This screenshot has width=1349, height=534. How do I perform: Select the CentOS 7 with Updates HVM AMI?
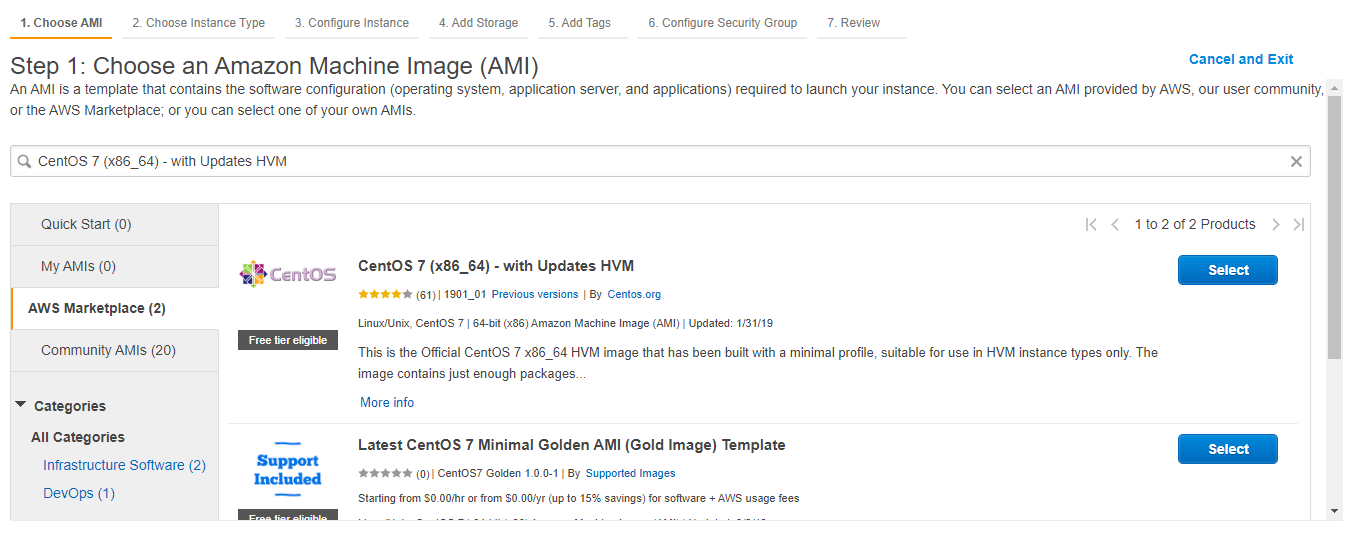(x=1228, y=270)
